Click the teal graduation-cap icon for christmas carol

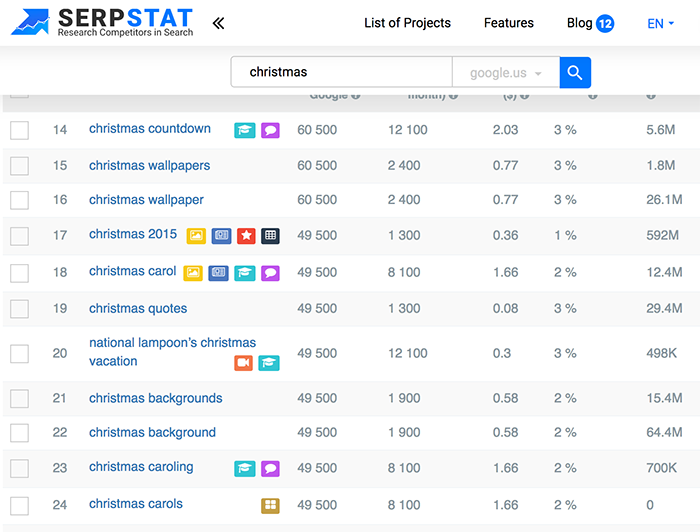click(x=245, y=273)
